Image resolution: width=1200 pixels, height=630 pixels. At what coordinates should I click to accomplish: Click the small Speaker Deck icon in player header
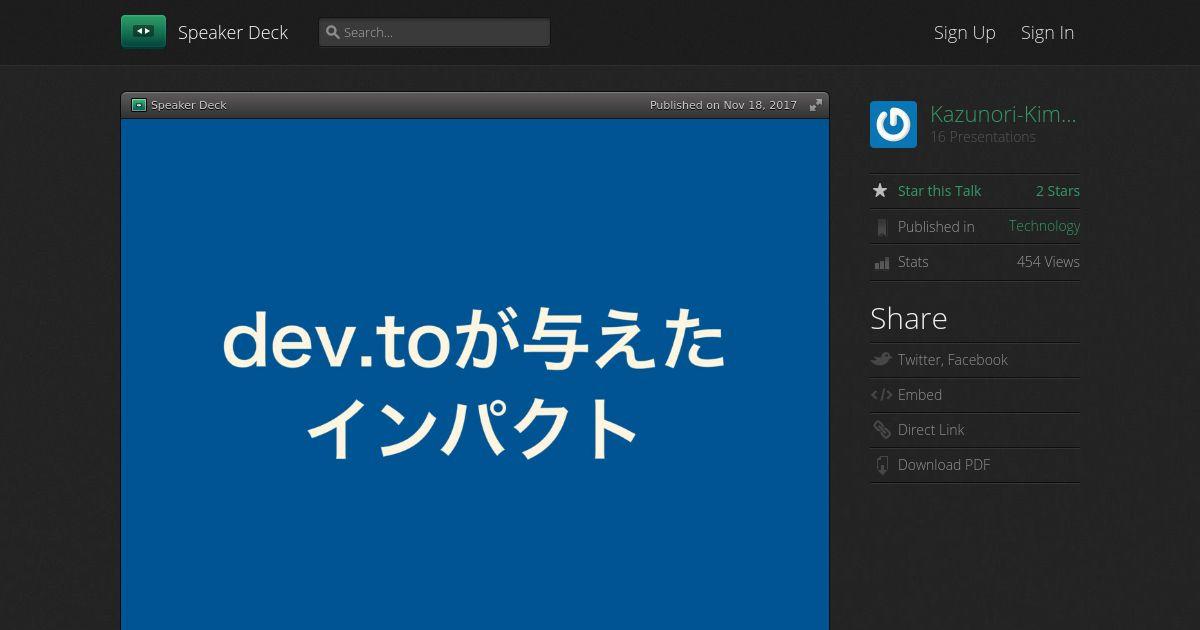[x=139, y=105]
